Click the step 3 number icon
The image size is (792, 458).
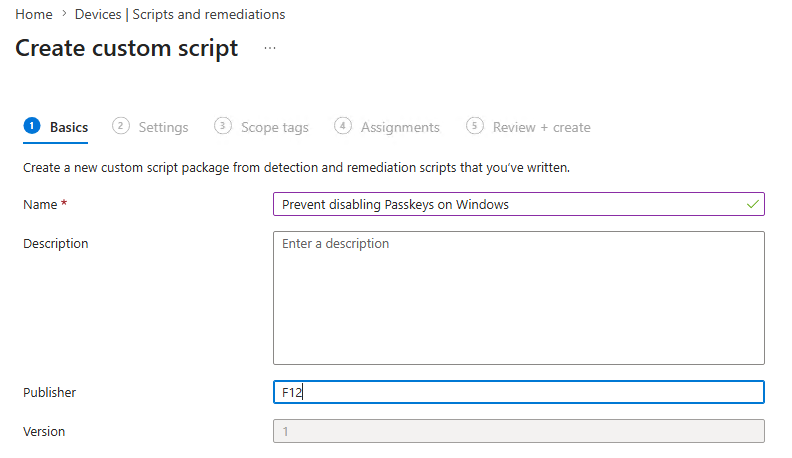click(x=223, y=126)
